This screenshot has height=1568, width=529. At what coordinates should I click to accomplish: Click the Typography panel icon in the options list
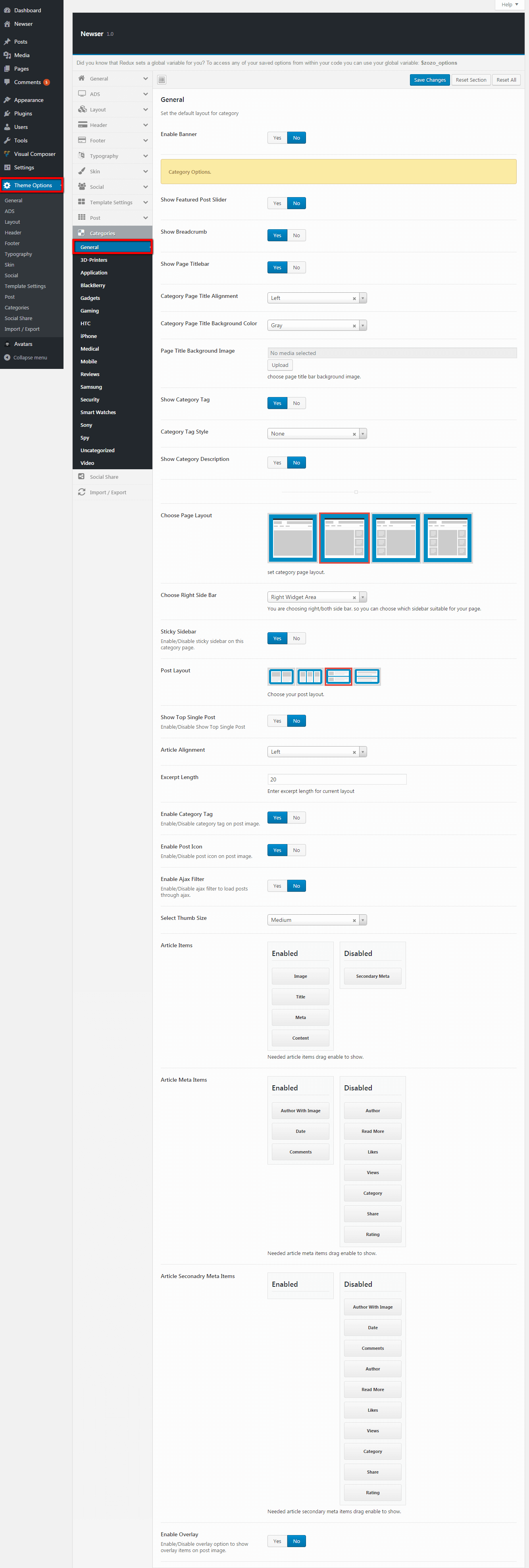(82, 156)
